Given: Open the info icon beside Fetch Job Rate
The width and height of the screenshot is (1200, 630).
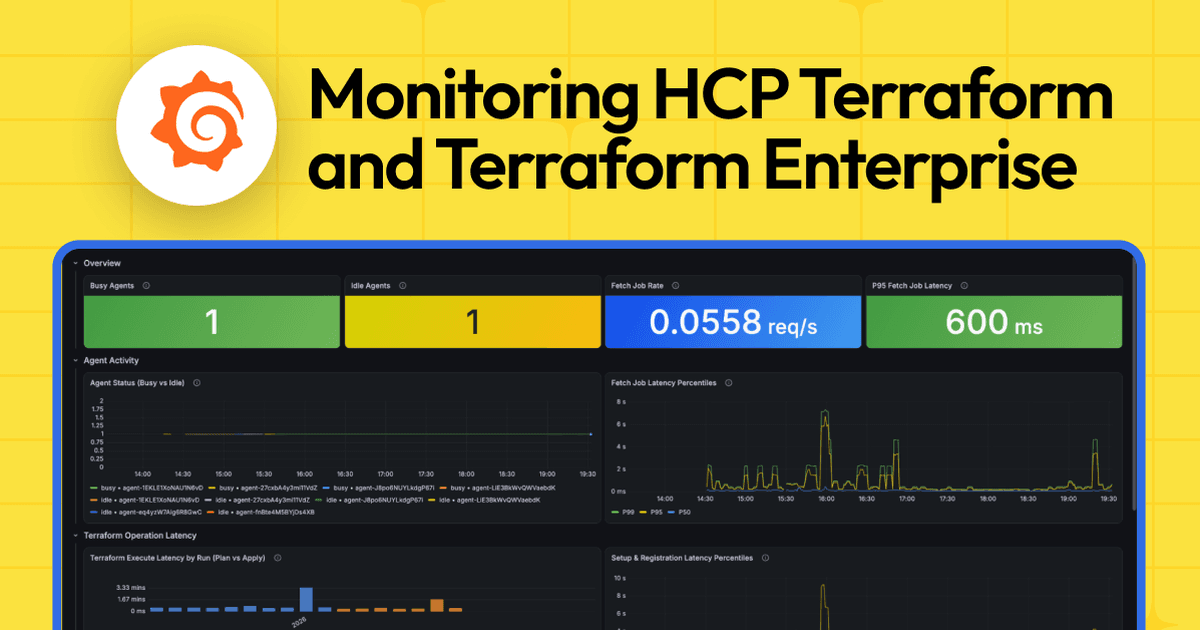Looking at the screenshot, I should [x=674, y=285].
